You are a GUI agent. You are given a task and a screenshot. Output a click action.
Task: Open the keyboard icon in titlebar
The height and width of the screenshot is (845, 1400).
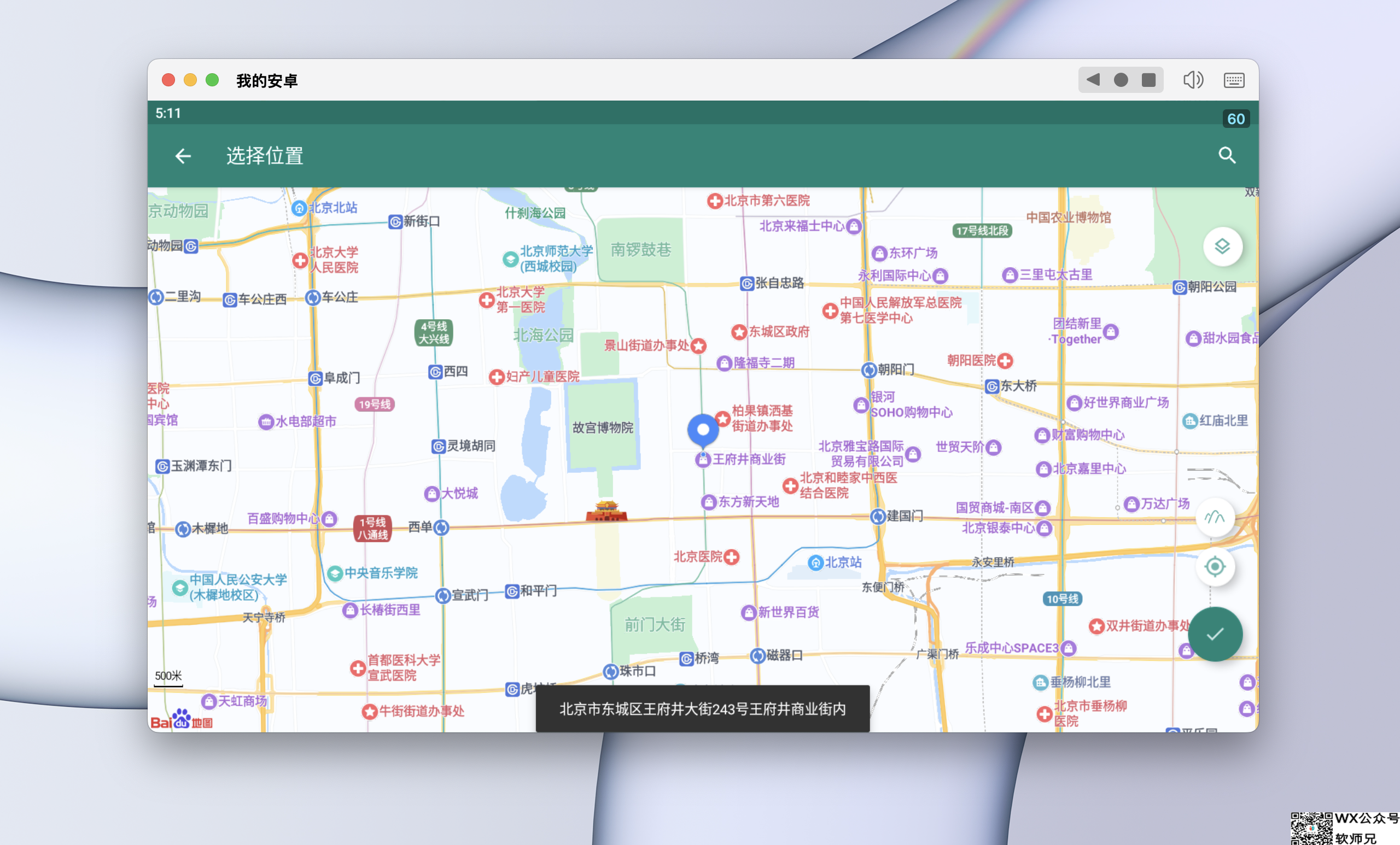[x=1234, y=80]
